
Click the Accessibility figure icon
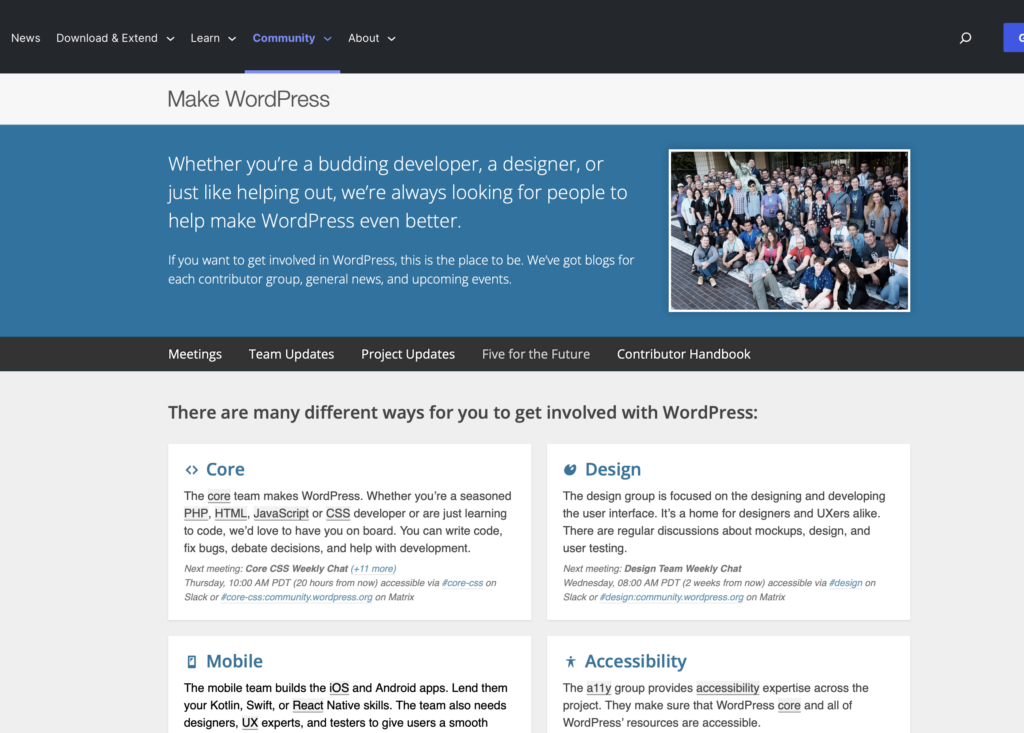click(570, 662)
